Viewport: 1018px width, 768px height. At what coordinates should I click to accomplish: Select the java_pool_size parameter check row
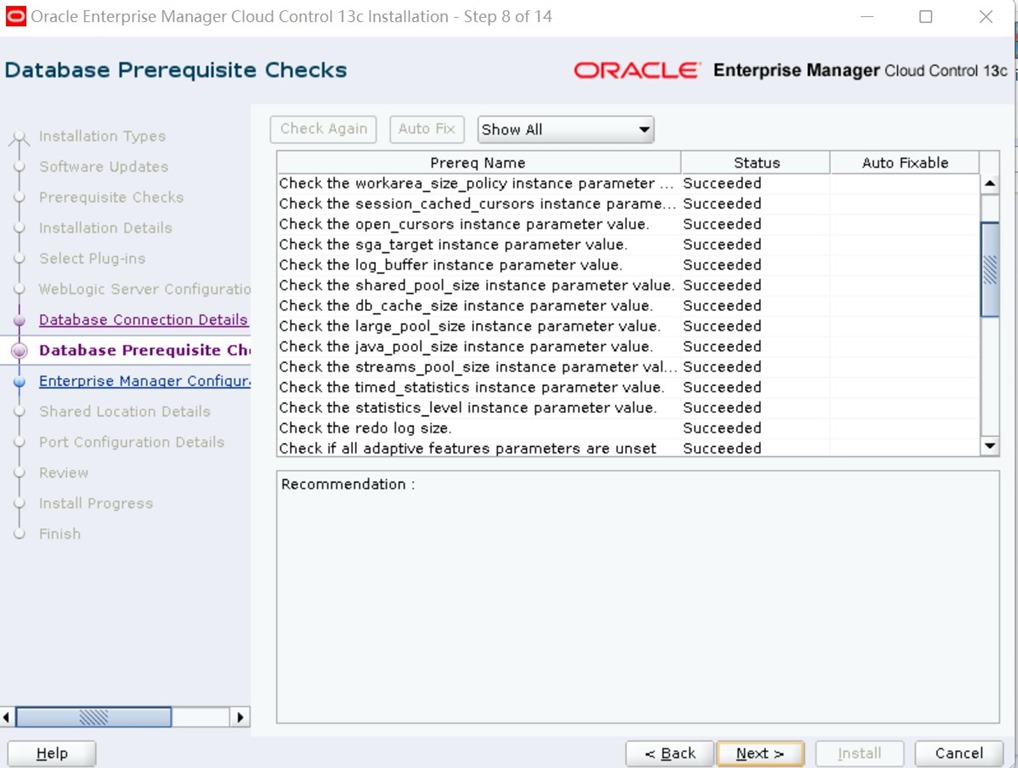click(x=628, y=347)
